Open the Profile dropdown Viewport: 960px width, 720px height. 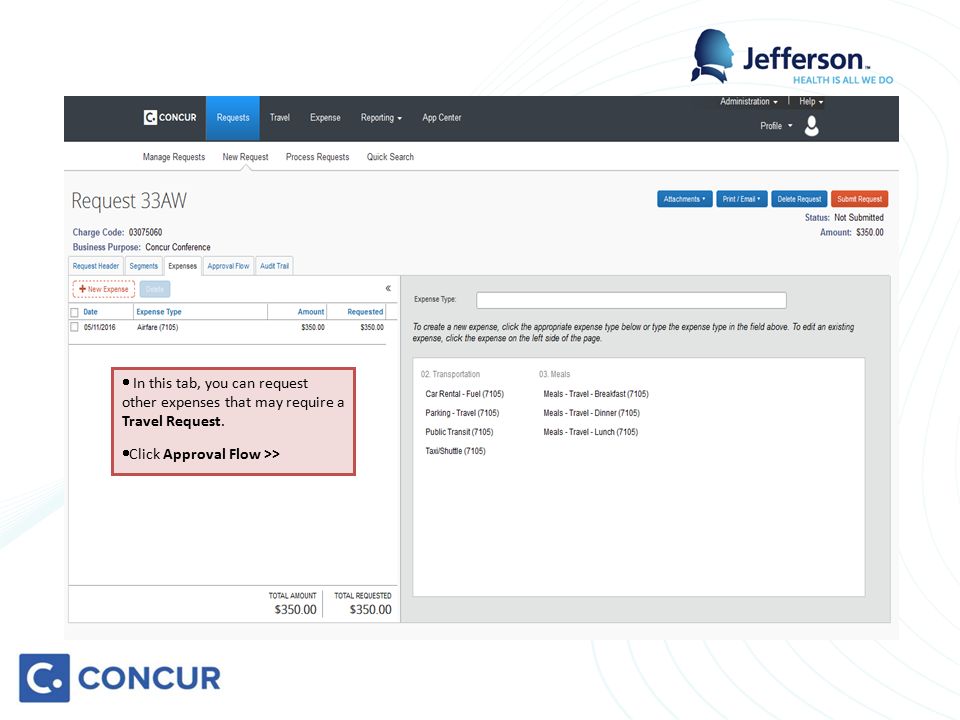[x=776, y=126]
